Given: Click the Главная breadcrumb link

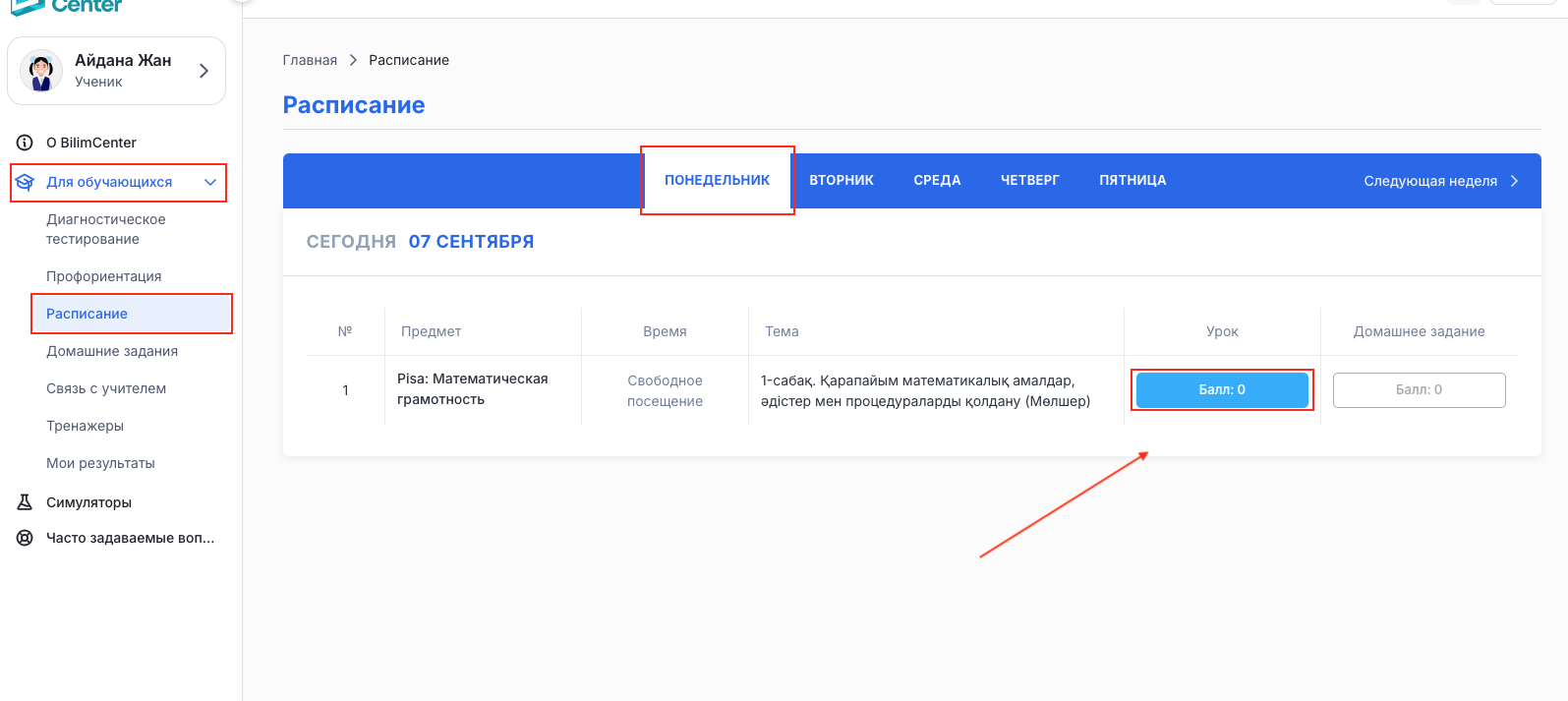Looking at the screenshot, I should 310,60.
